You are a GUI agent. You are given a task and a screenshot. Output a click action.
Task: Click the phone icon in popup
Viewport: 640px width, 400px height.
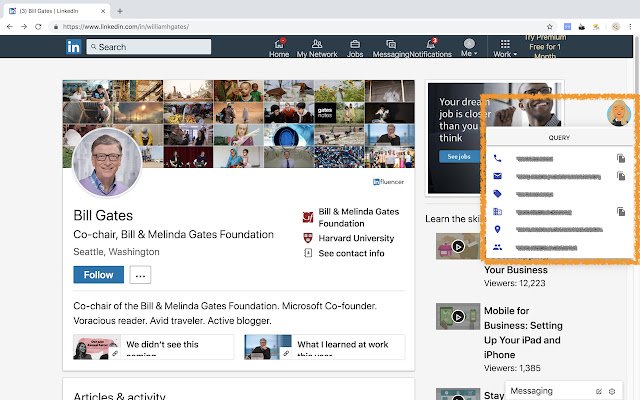[497, 158]
